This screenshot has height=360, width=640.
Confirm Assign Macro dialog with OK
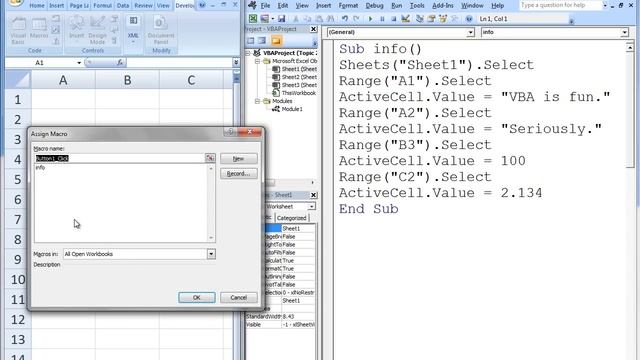click(x=197, y=298)
